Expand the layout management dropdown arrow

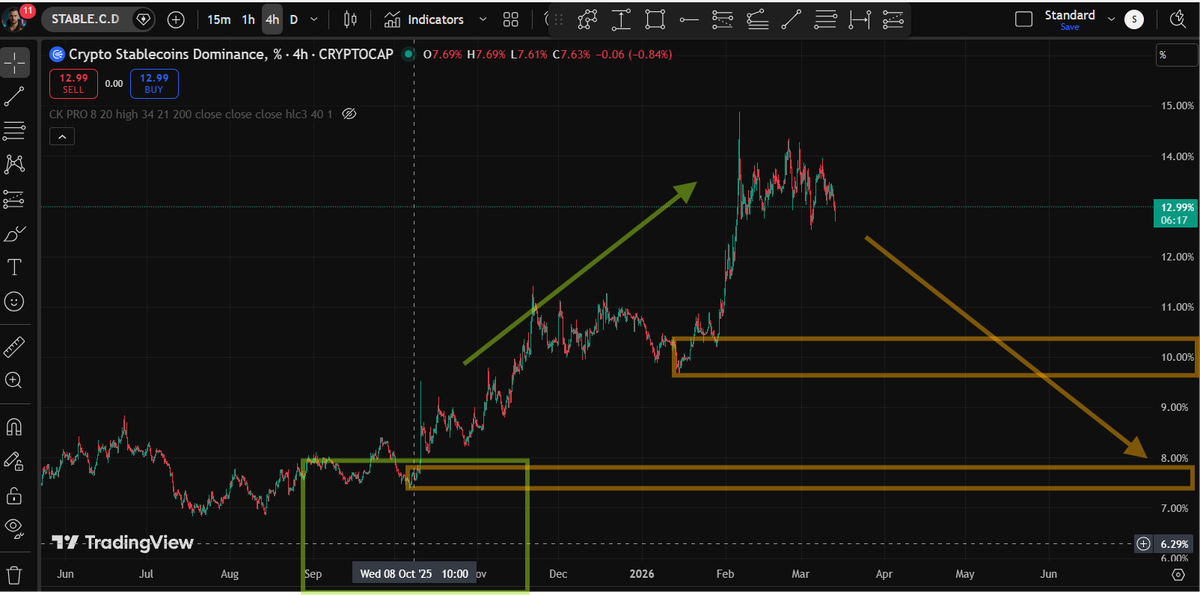tap(1109, 17)
